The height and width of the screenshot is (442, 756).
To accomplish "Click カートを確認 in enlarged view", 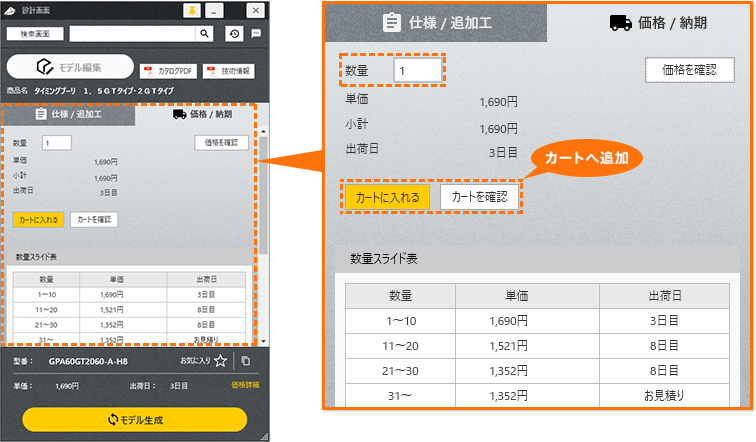I will [481, 197].
